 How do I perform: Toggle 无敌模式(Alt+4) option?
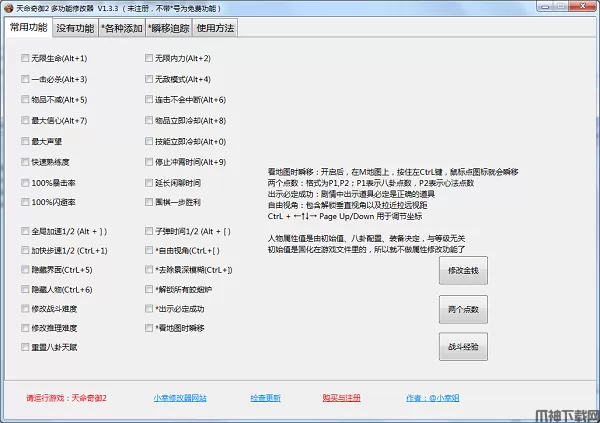pos(149,79)
